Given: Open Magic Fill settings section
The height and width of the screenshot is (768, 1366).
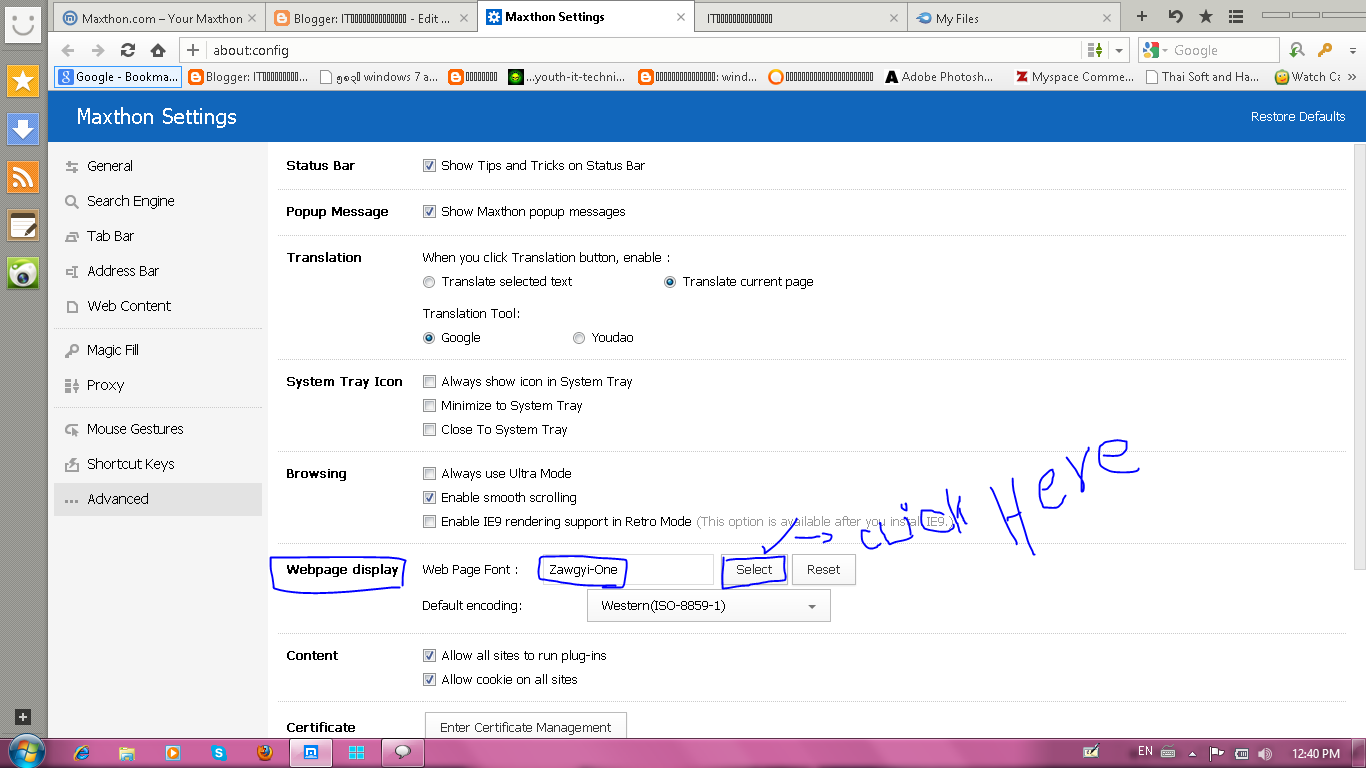Looking at the screenshot, I should tap(158, 350).
